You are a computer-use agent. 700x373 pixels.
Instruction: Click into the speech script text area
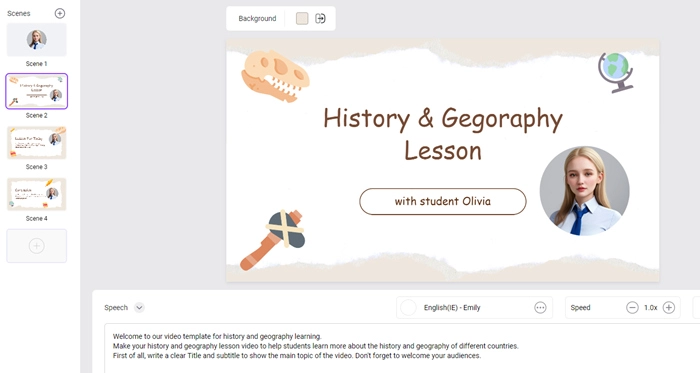click(x=402, y=348)
